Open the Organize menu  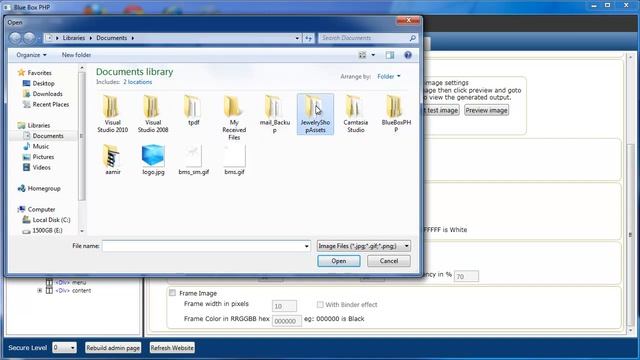(x=31, y=55)
